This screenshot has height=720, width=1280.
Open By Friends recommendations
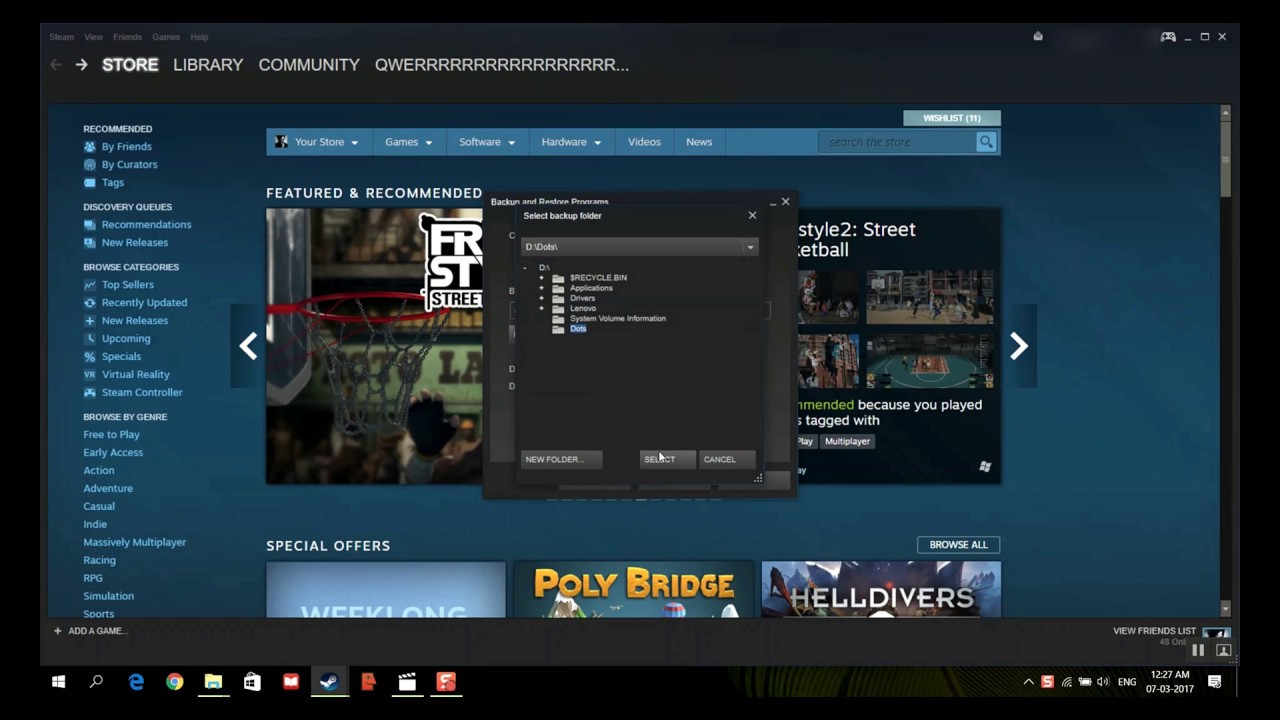(126, 147)
